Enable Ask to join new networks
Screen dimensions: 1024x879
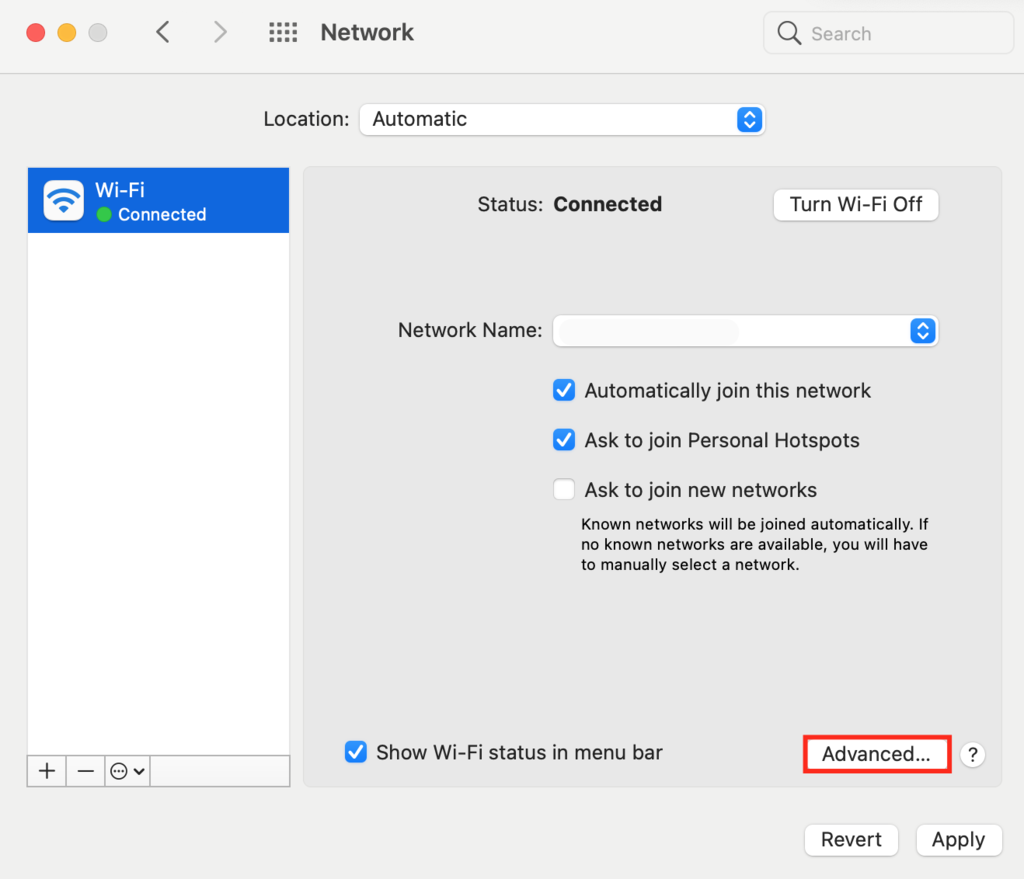pyautogui.click(x=564, y=490)
